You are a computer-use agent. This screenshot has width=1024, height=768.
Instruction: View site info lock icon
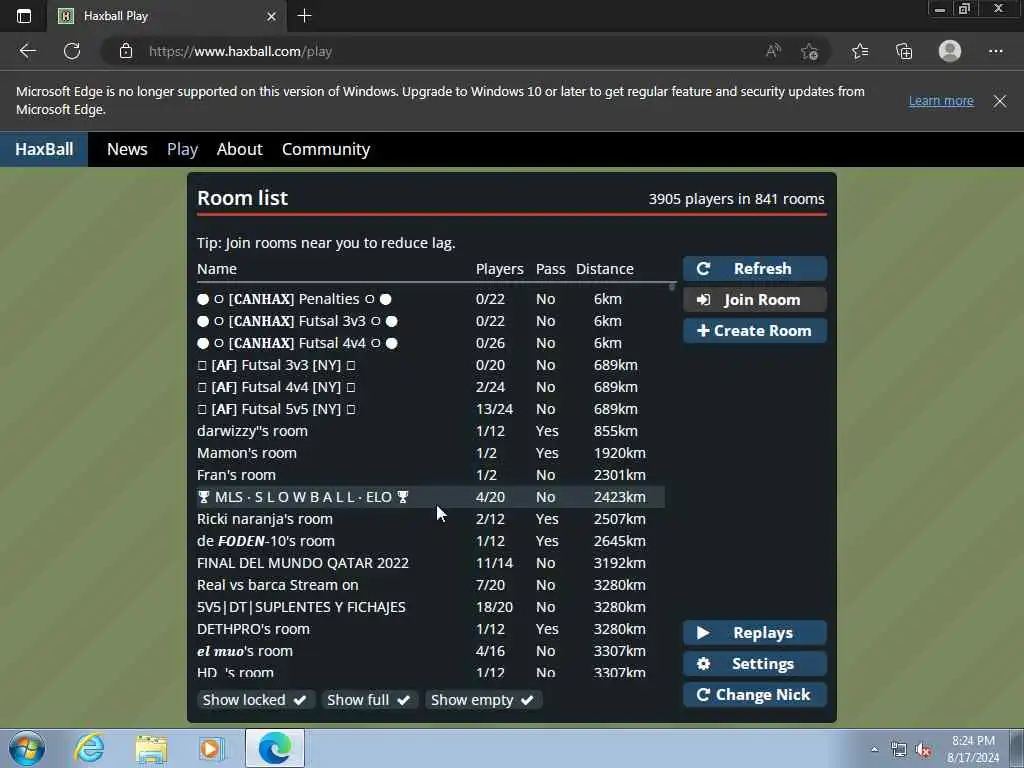point(126,51)
